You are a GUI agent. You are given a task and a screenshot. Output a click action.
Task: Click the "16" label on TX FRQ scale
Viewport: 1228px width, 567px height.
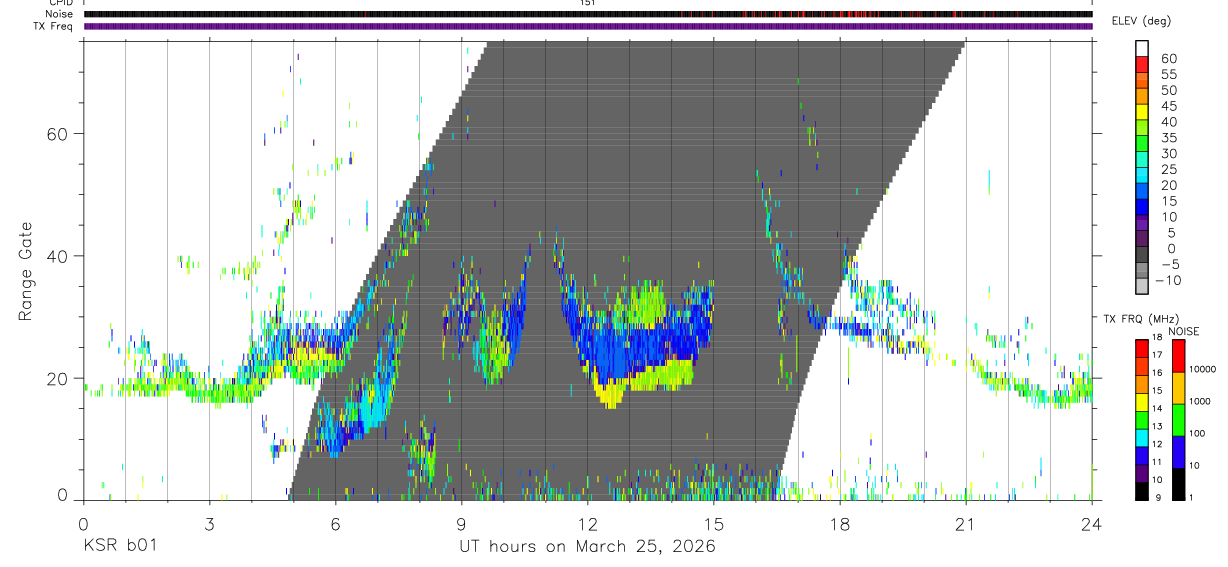pyautogui.click(x=1156, y=373)
